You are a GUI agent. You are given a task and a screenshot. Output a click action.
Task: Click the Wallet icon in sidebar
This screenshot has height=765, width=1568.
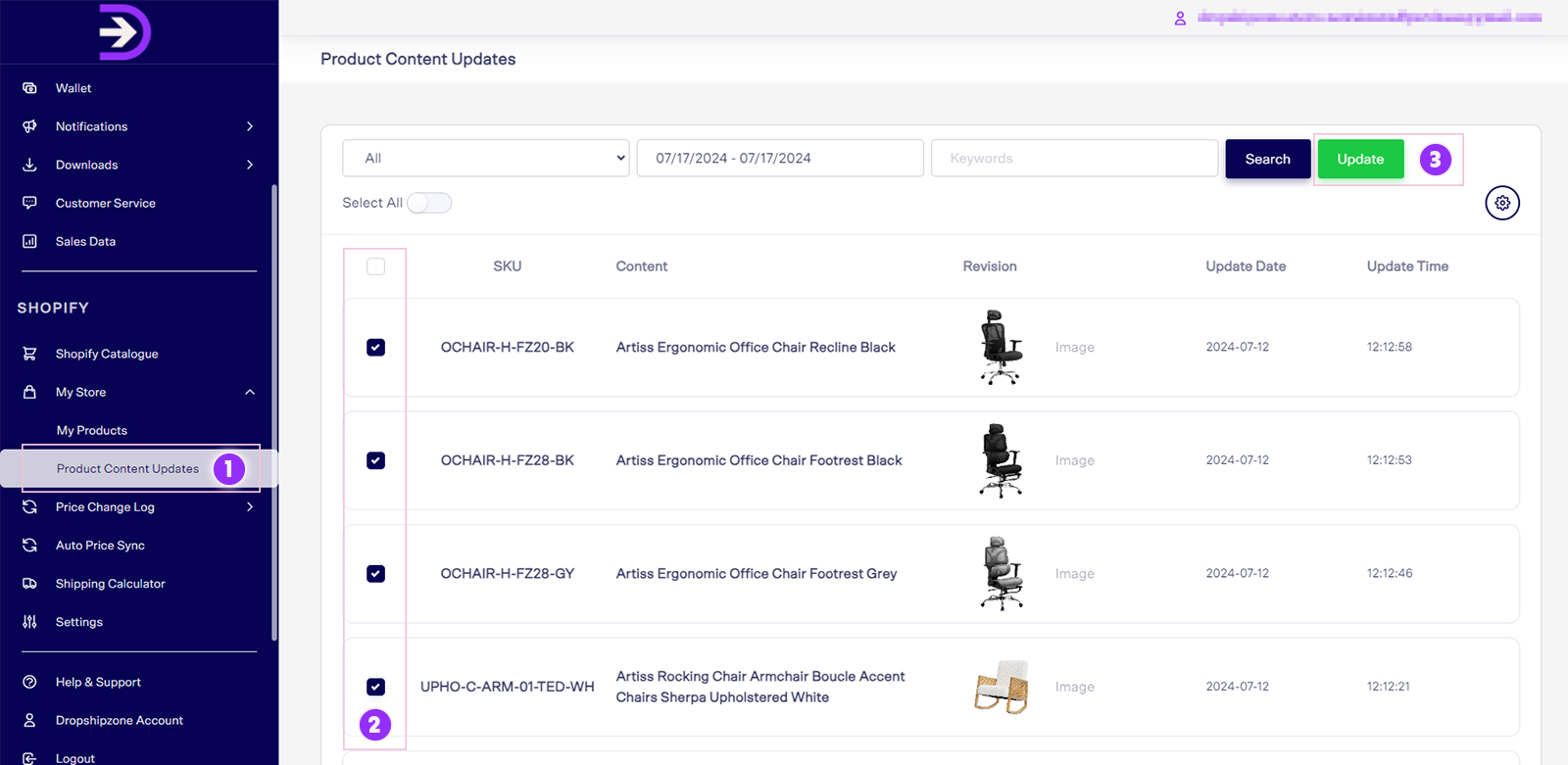click(x=29, y=88)
